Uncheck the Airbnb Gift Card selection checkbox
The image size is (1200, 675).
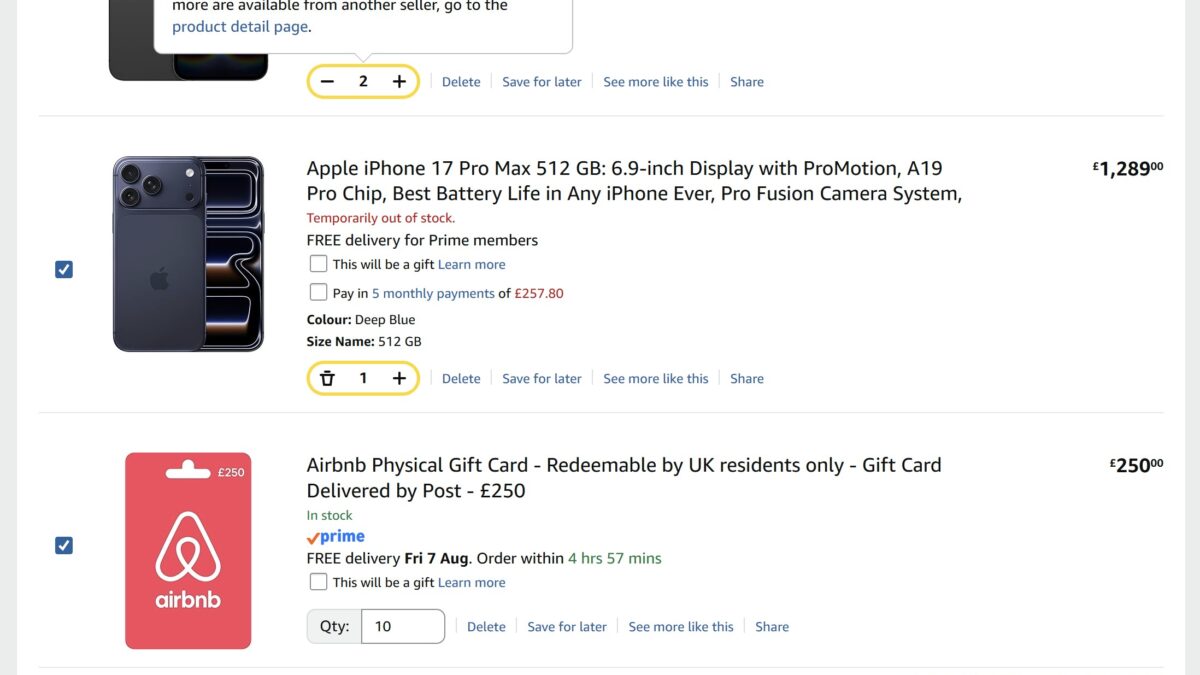(64, 545)
